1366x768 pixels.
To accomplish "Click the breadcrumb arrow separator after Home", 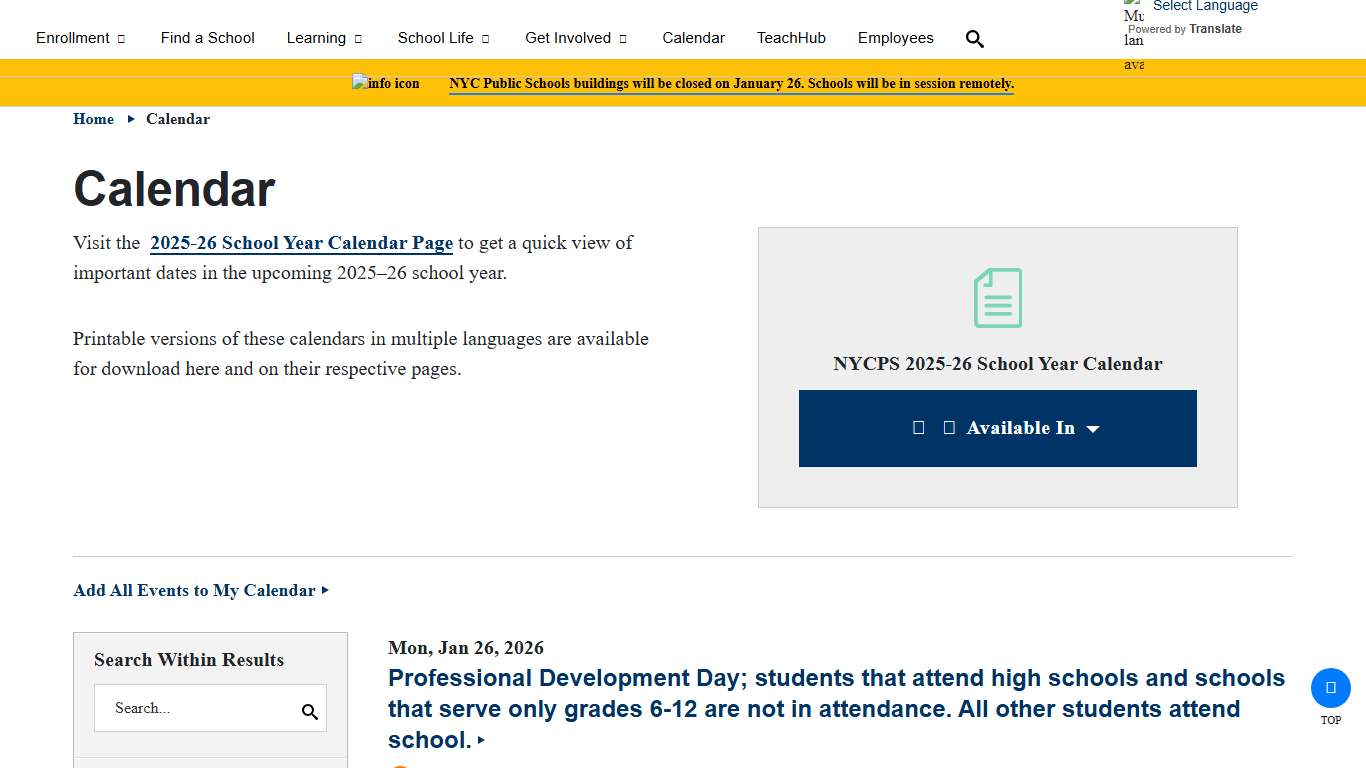I will 131,119.
